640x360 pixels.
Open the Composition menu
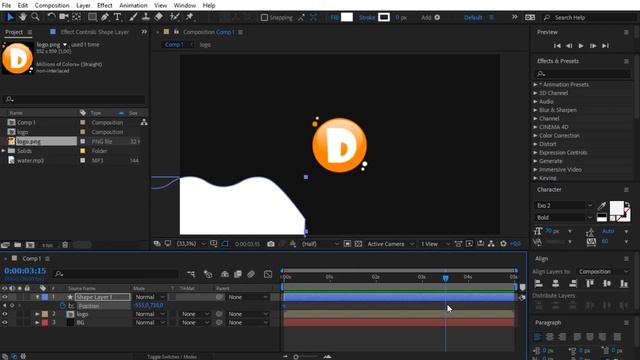tap(52, 5)
